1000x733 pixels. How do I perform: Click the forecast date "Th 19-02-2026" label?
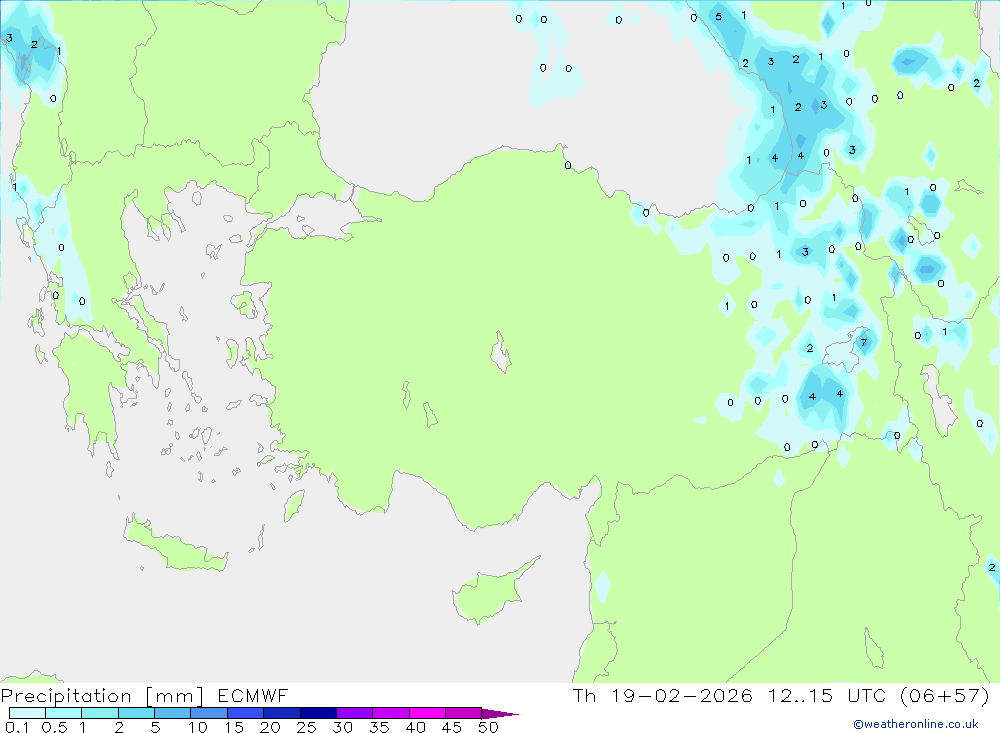coord(662,696)
